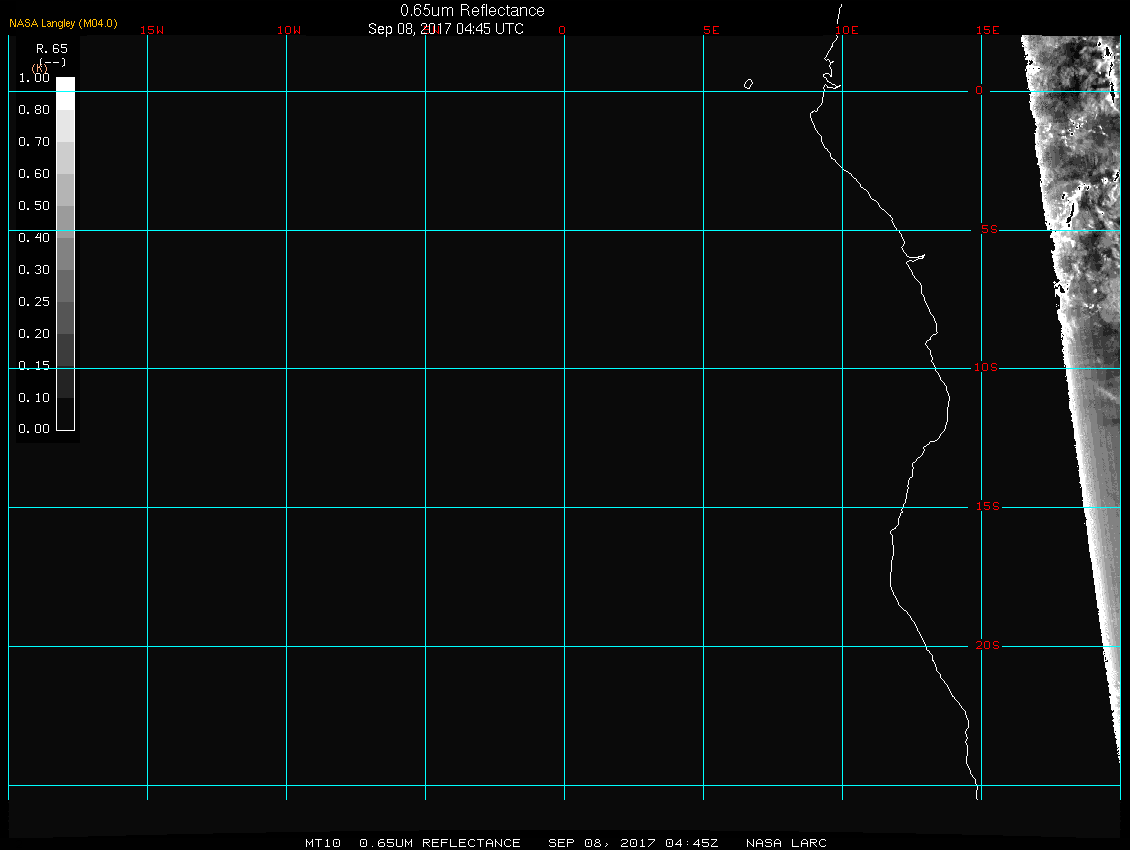Click the 0.10 colorbar value
The width and height of the screenshot is (1130, 850).
pos(34,397)
